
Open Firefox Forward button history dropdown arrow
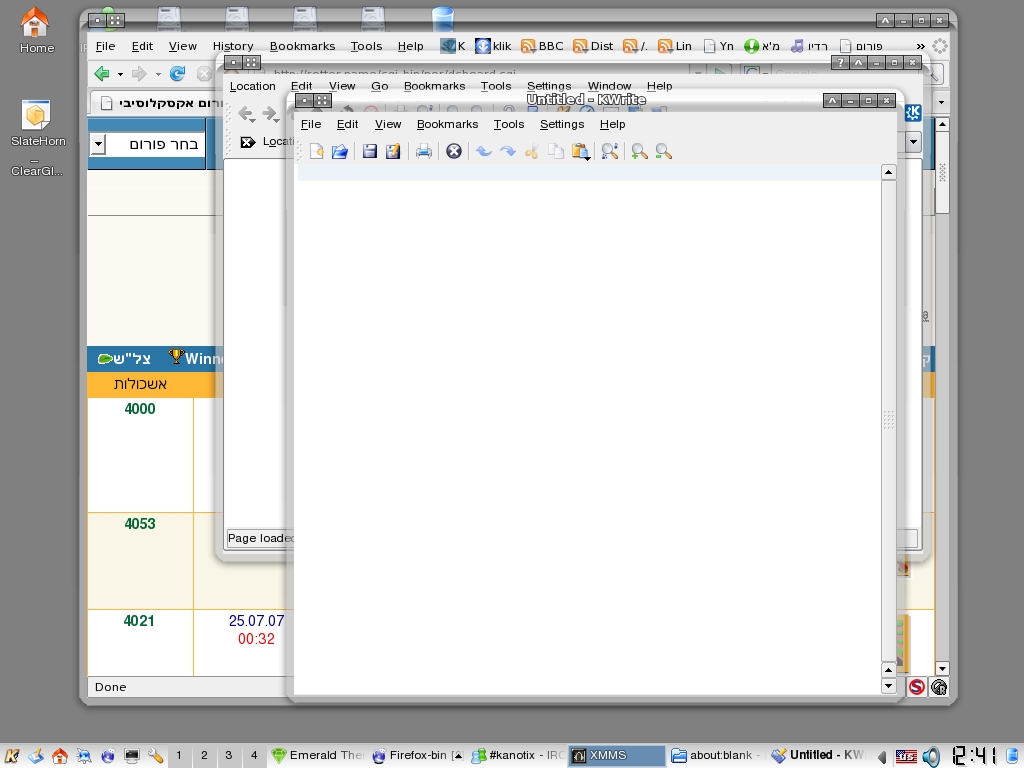coord(158,74)
